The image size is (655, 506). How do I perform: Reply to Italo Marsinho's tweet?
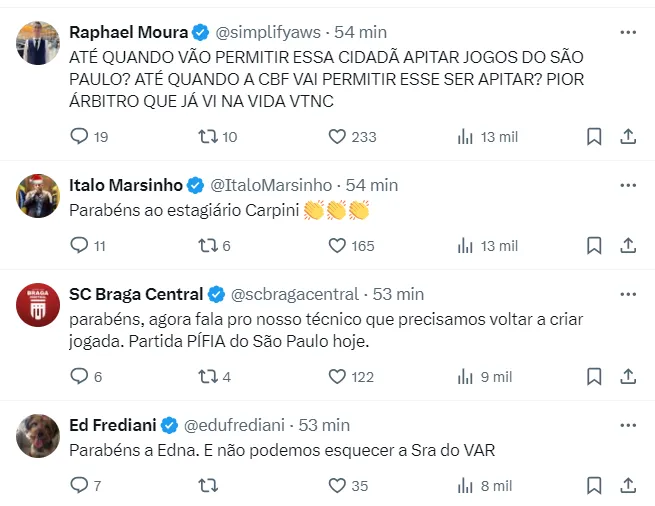(81, 245)
